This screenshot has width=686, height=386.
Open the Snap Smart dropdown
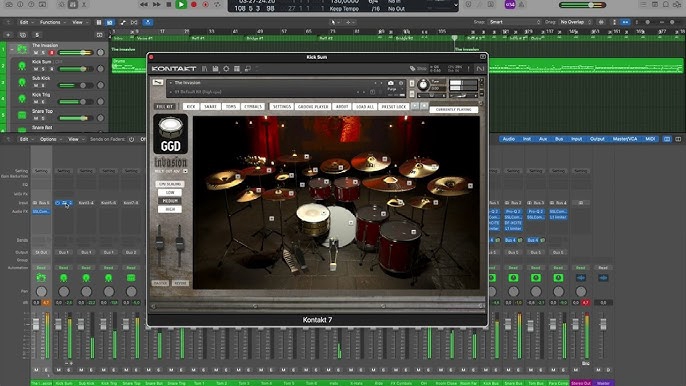click(x=514, y=22)
